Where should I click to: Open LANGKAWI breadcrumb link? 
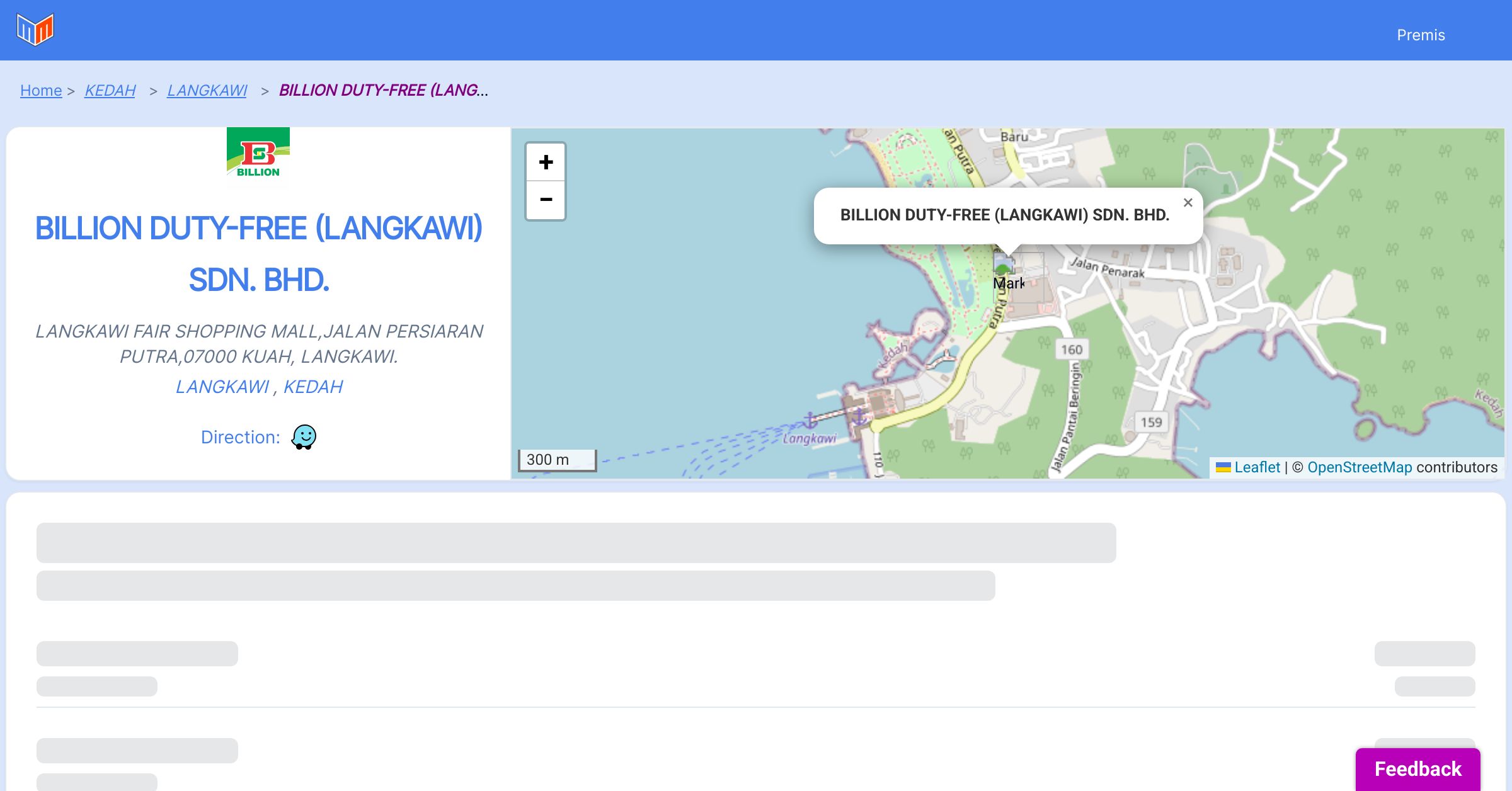(x=207, y=91)
